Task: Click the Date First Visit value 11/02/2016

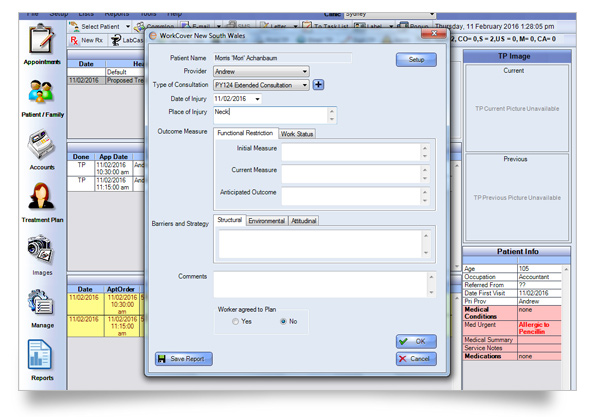Action: click(539, 293)
